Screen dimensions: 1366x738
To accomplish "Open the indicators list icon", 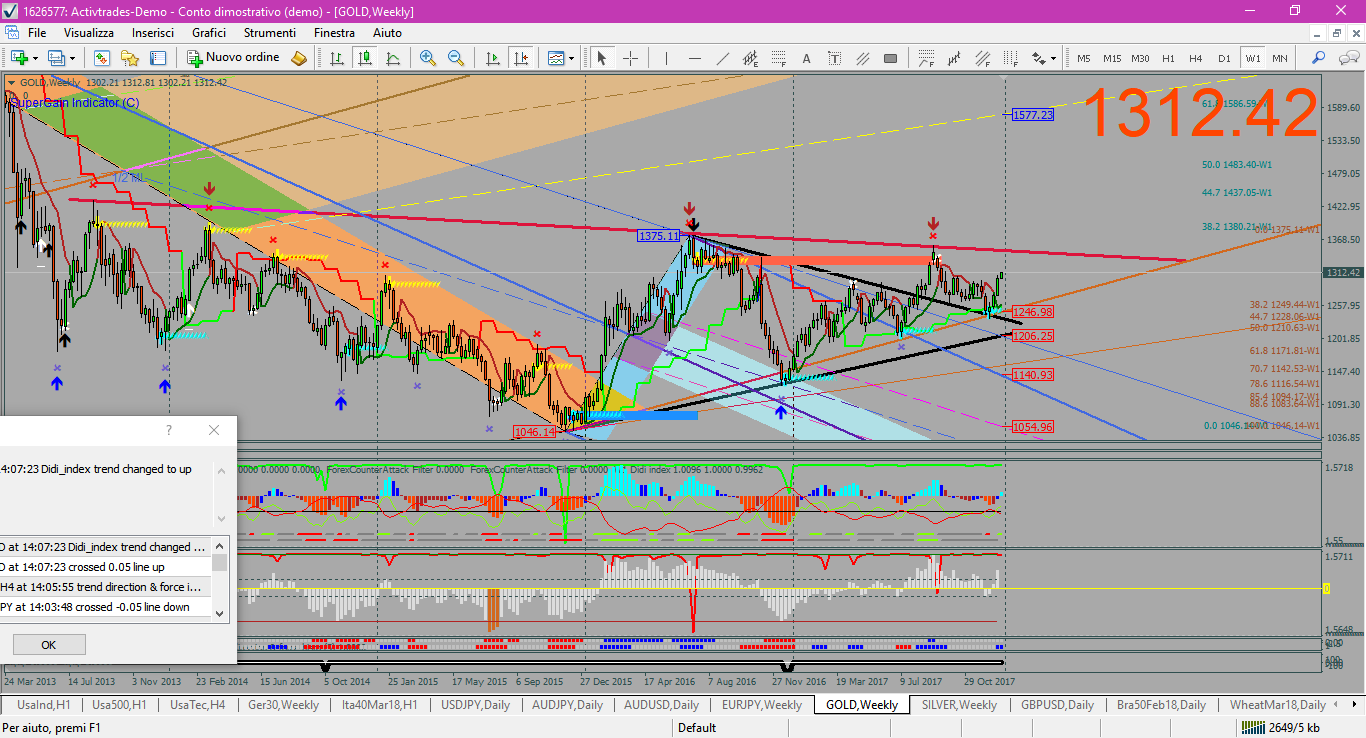I will coord(556,58).
